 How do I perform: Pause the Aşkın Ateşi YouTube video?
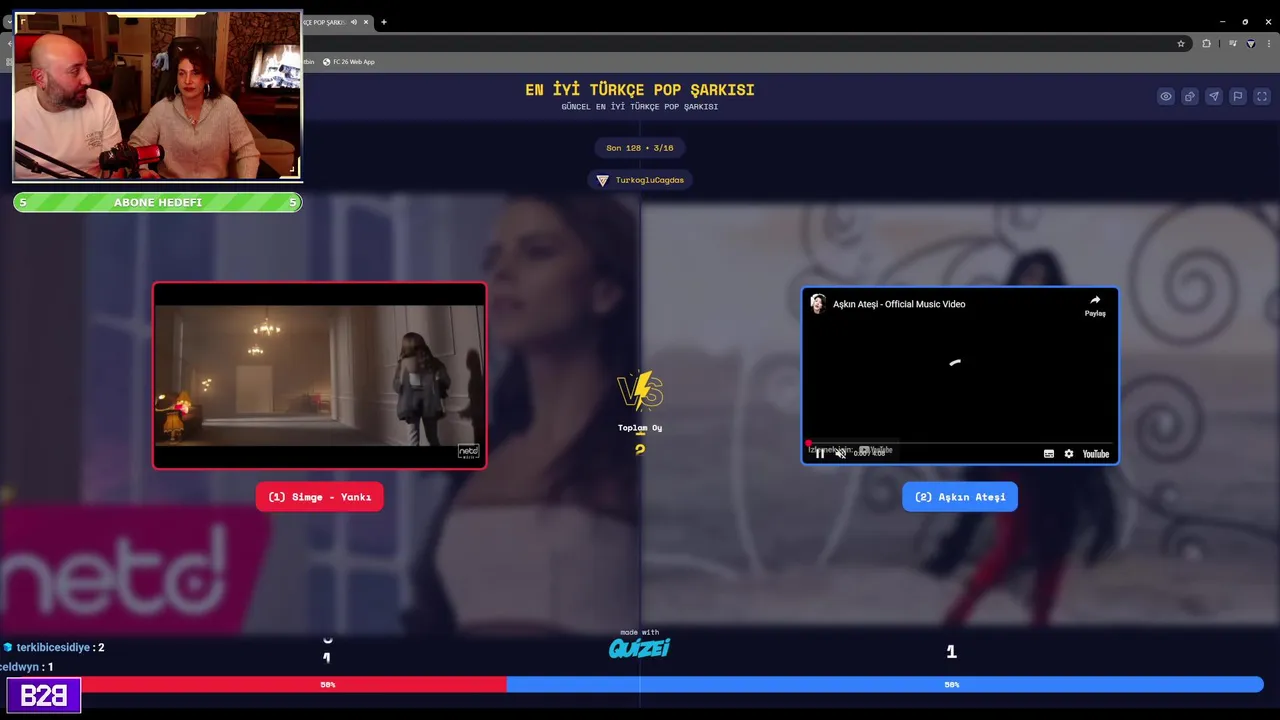[x=820, y=454]
